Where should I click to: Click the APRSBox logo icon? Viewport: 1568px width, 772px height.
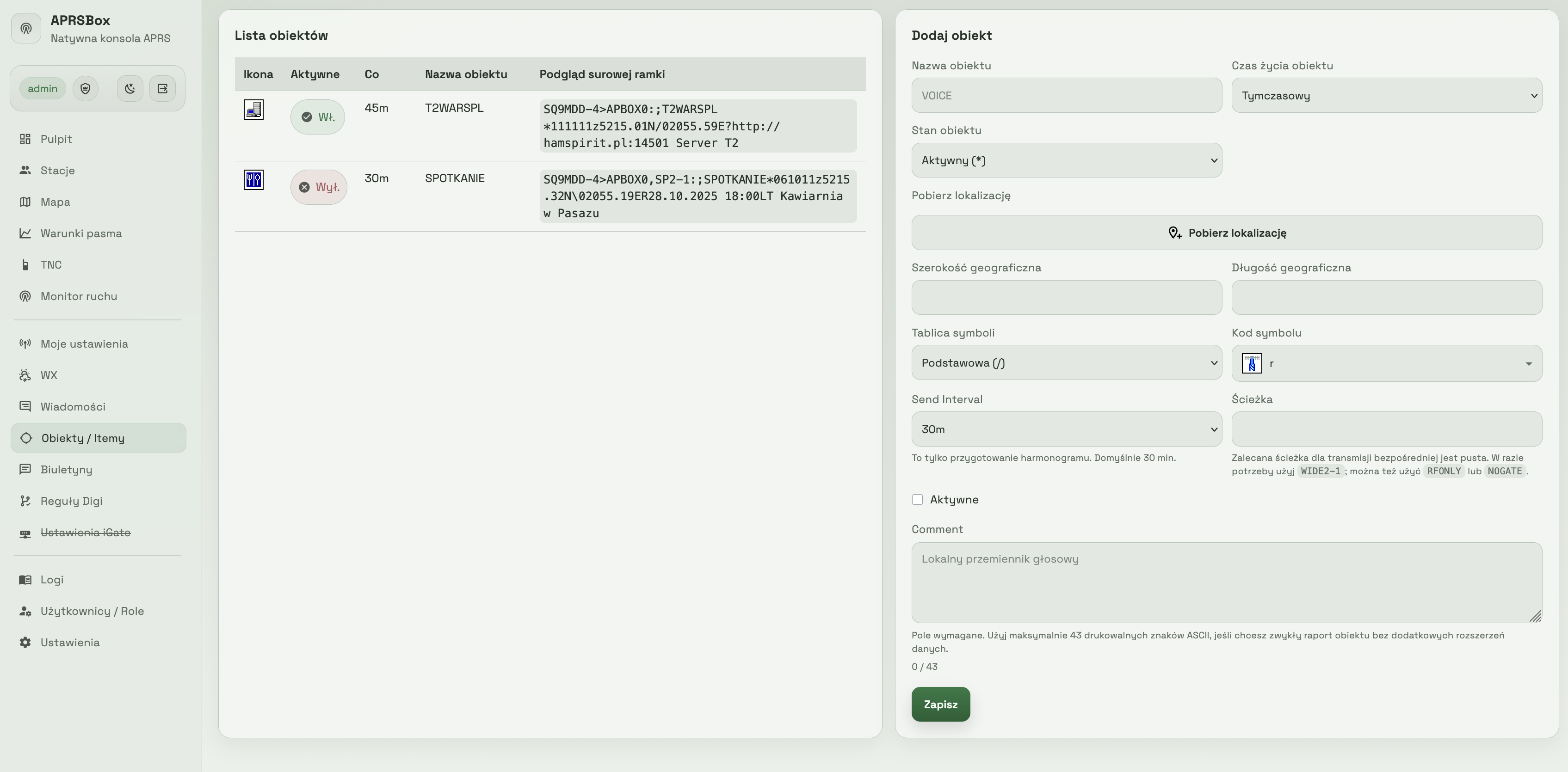point(26,29)
